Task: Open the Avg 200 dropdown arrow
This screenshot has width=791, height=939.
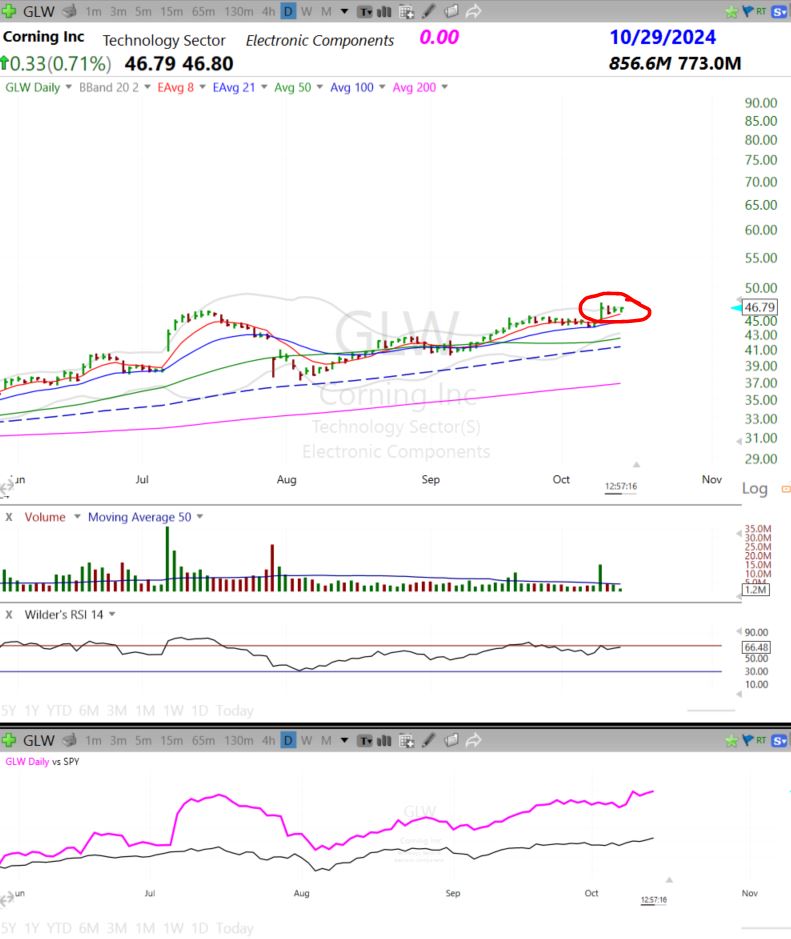Action: pos(445,87)
